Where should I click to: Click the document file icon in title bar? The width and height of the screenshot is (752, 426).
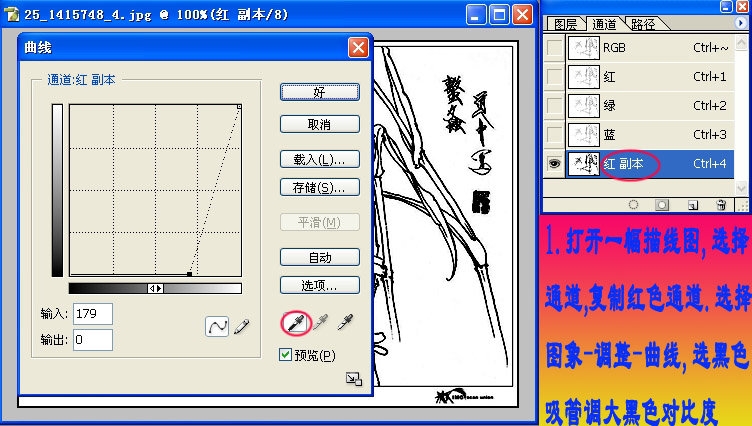(12, 14)
